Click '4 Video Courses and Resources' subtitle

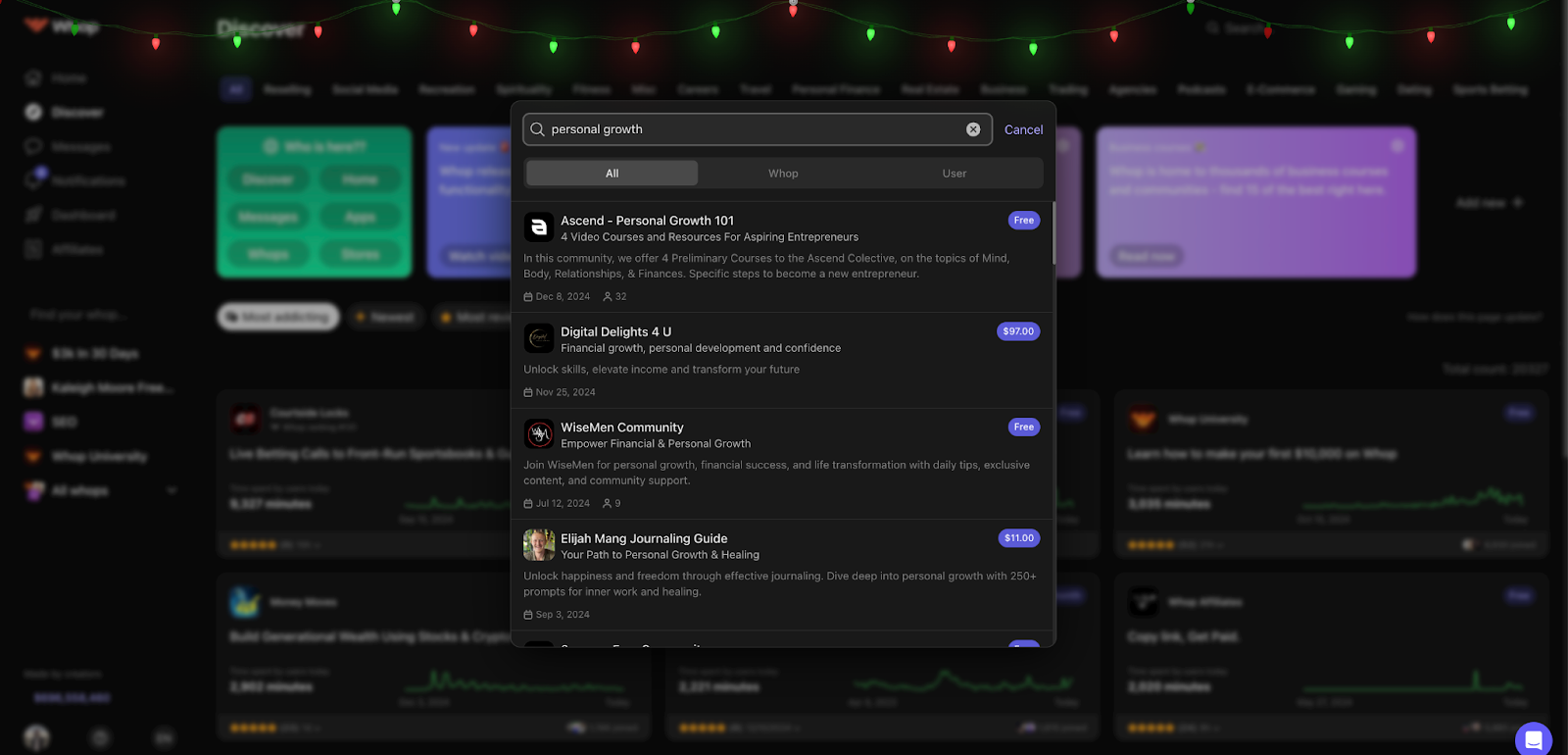pyautogui.click(x=710, y=237)
